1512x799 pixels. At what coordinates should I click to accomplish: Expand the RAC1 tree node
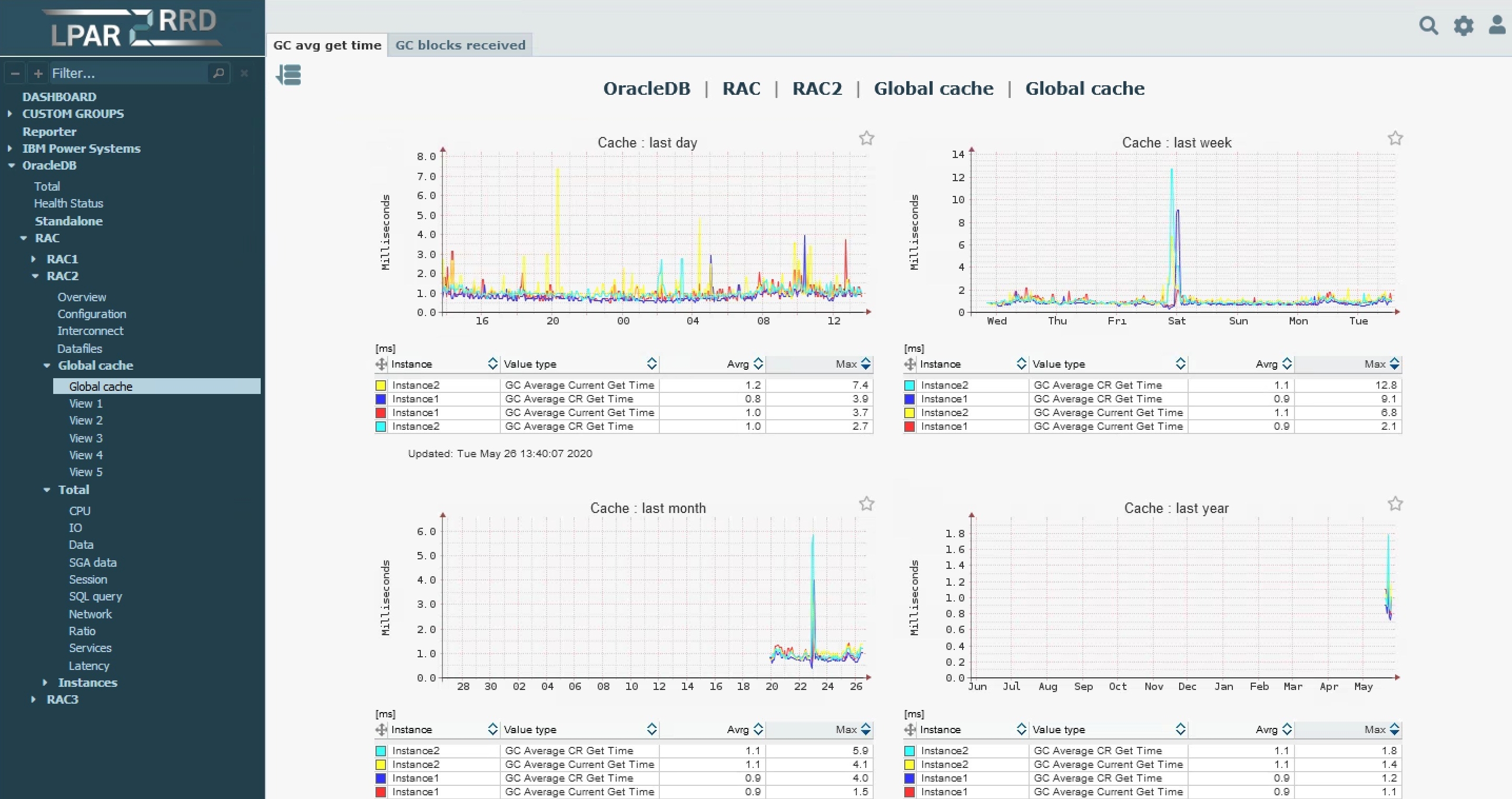pos(34,259)
